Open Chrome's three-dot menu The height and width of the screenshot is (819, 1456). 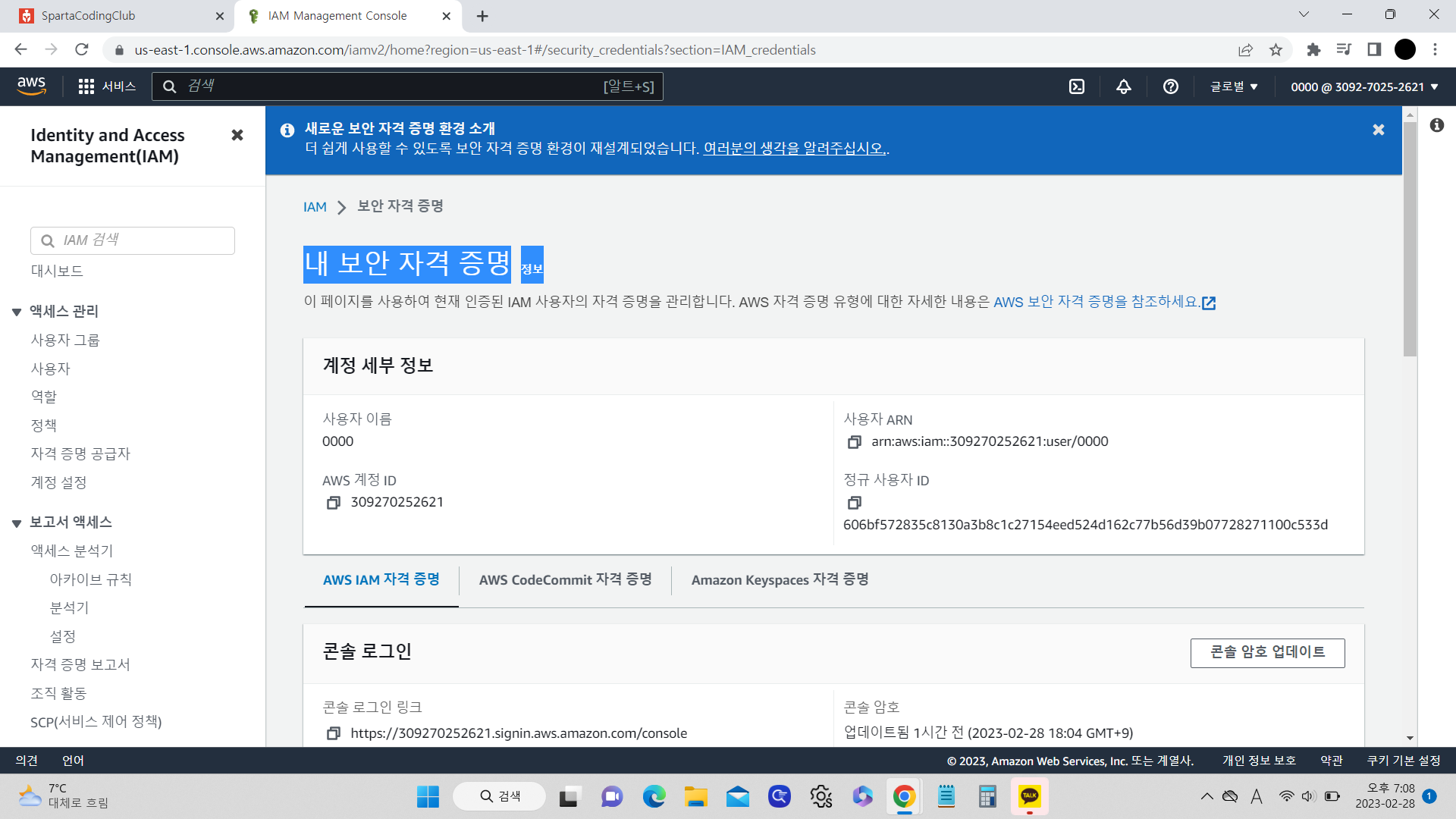coord(1435,50)
